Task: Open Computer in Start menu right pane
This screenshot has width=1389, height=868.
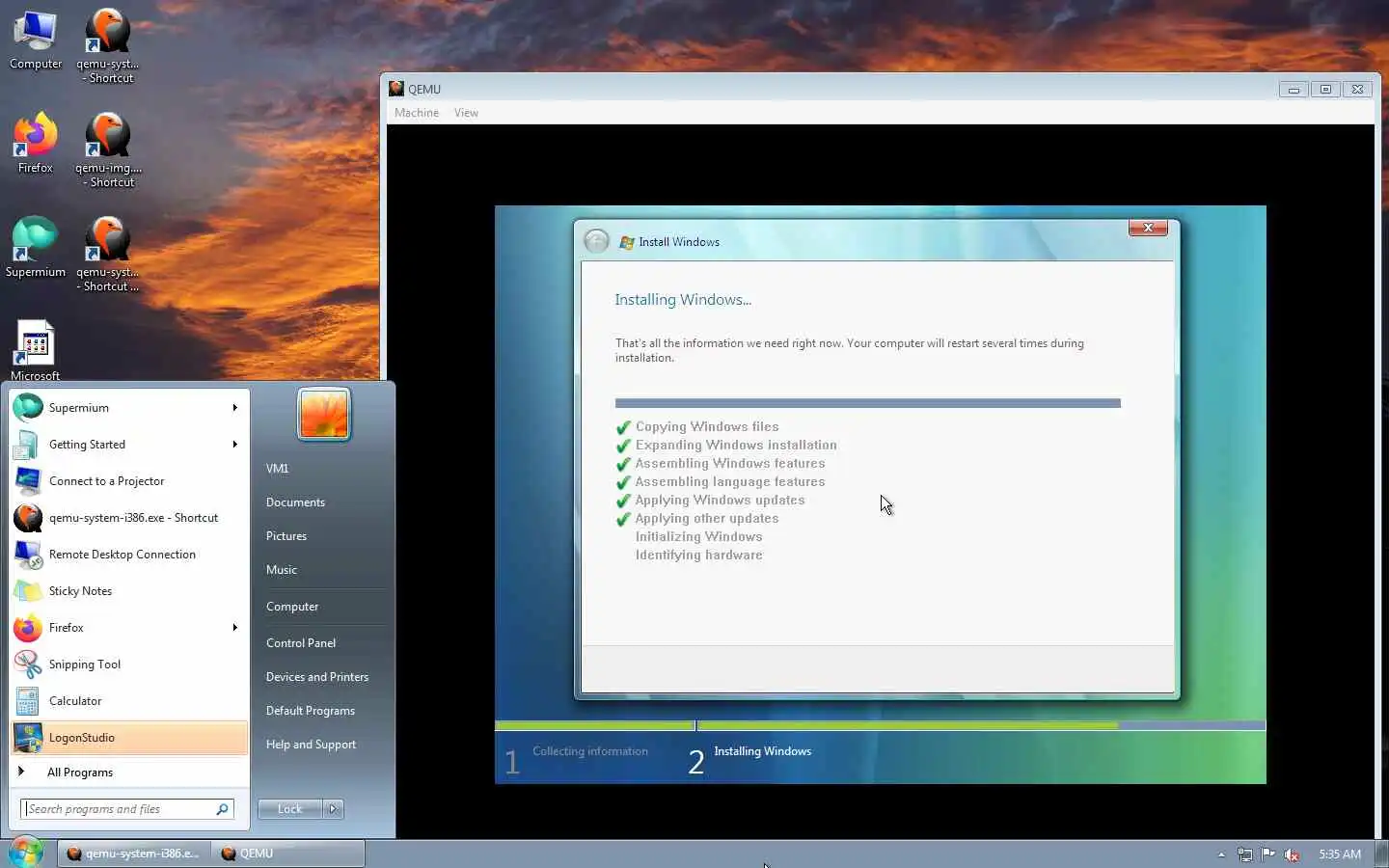Action: 292,607
